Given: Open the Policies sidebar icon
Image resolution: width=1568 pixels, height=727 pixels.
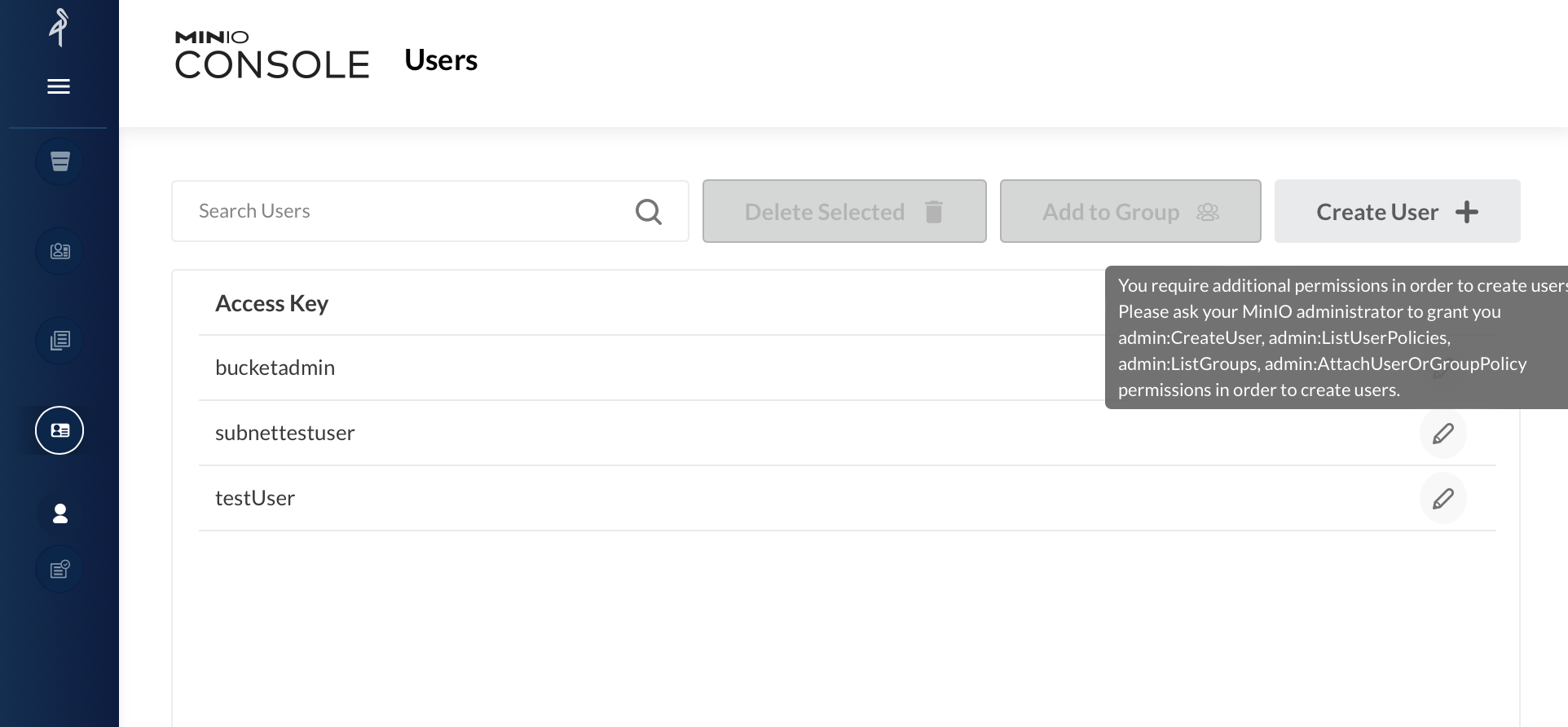Looking at the screenshot, I should click(59, 341).
